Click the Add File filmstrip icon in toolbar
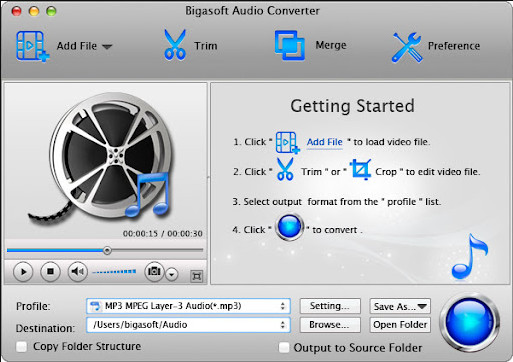Viewport: 513px width, 362px height. pyautogui.click(x=32, y=46)
